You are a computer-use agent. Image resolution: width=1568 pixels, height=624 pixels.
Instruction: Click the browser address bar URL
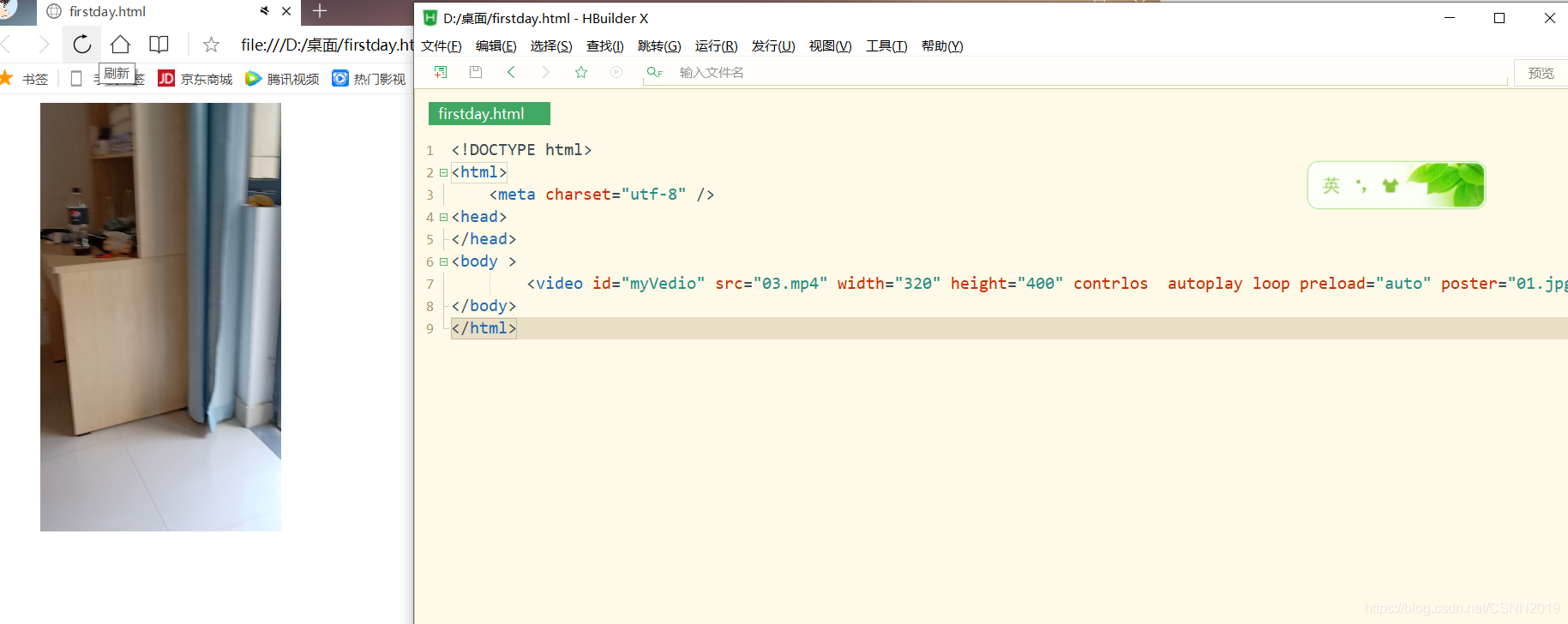click(x=327, y=45)
